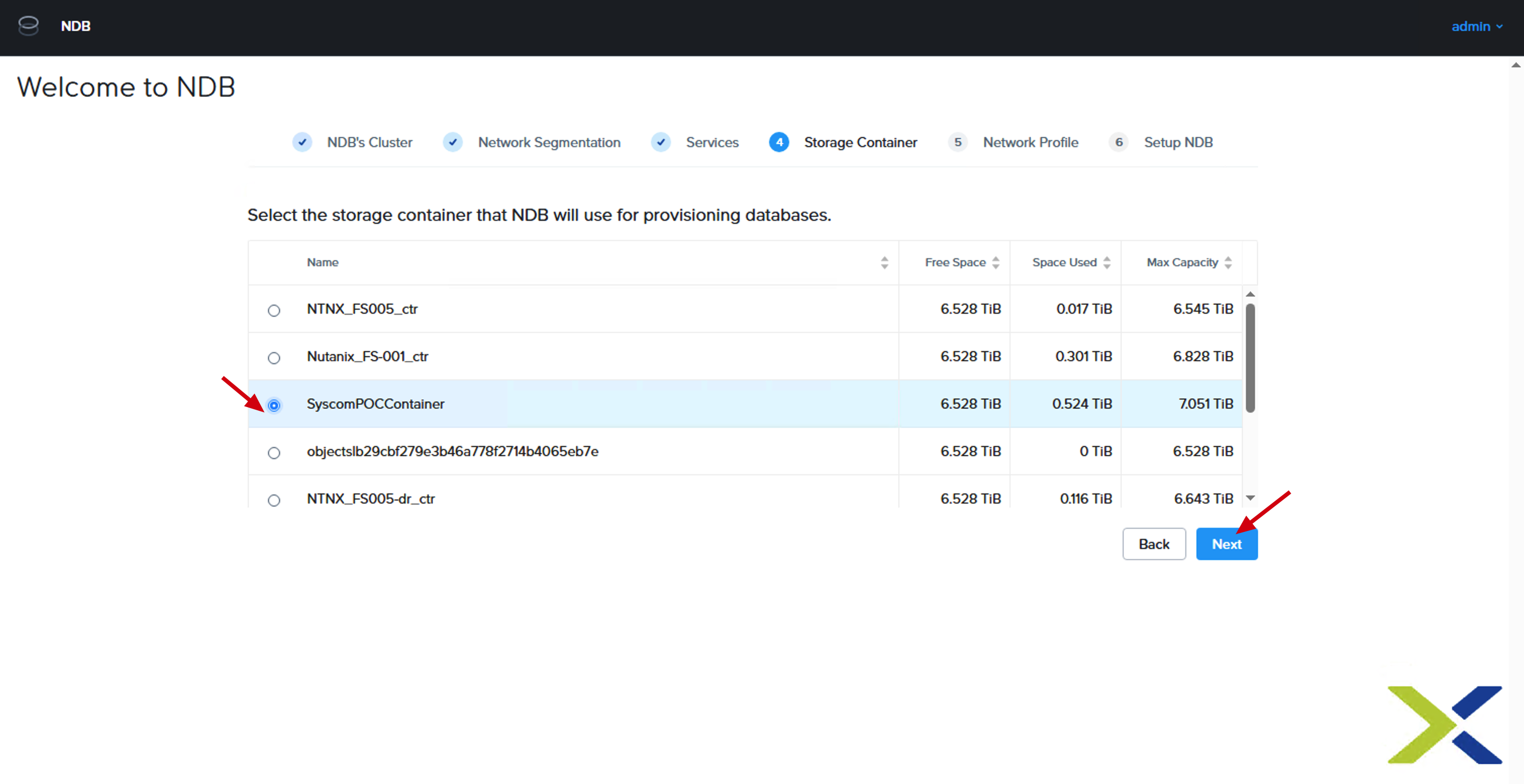The image size is (1524, 784).
Task: Sort by Free Space column arrows
Action: tap(995, 263)
